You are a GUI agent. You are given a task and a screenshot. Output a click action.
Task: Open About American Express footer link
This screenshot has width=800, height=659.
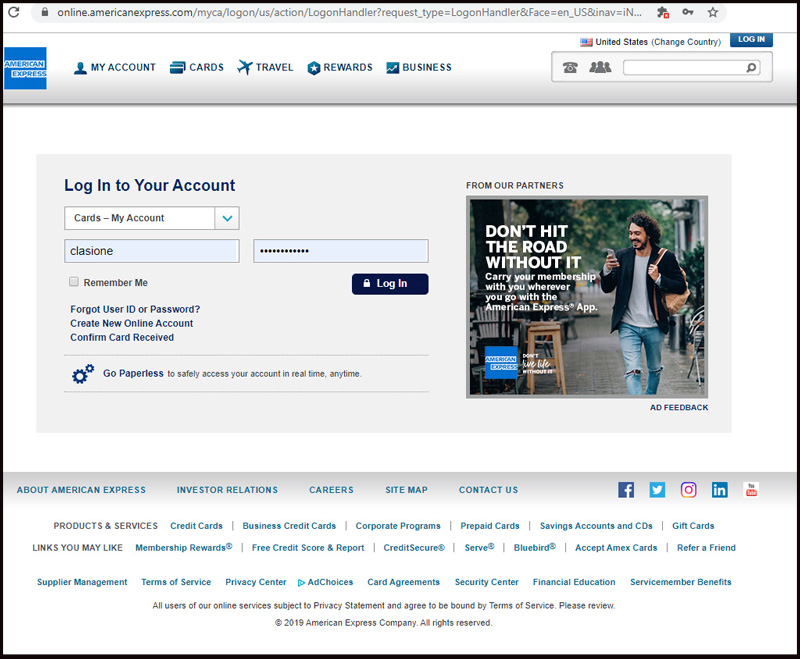(x=81, y=490)
